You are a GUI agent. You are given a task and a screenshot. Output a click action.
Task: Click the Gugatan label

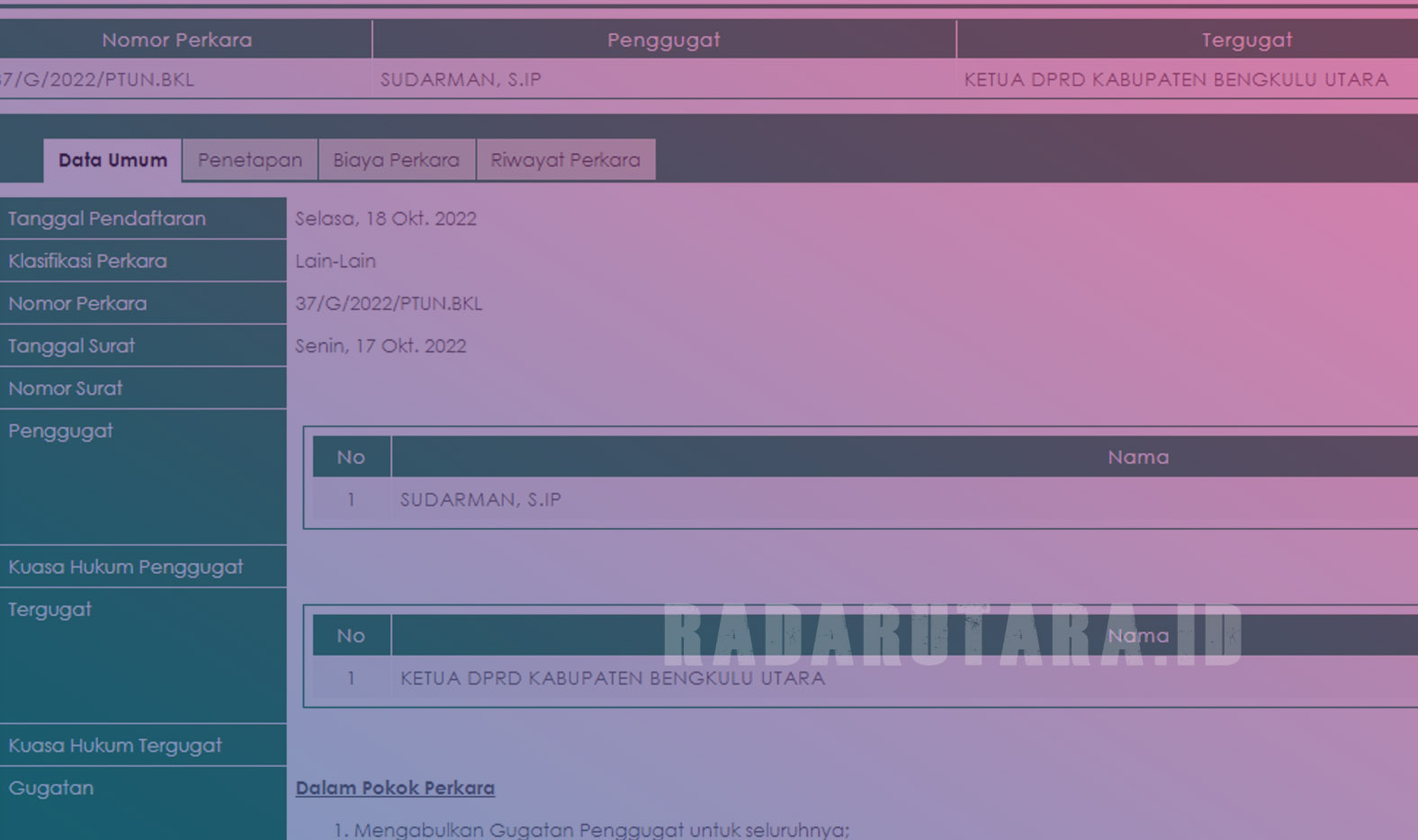coord(50,788)
